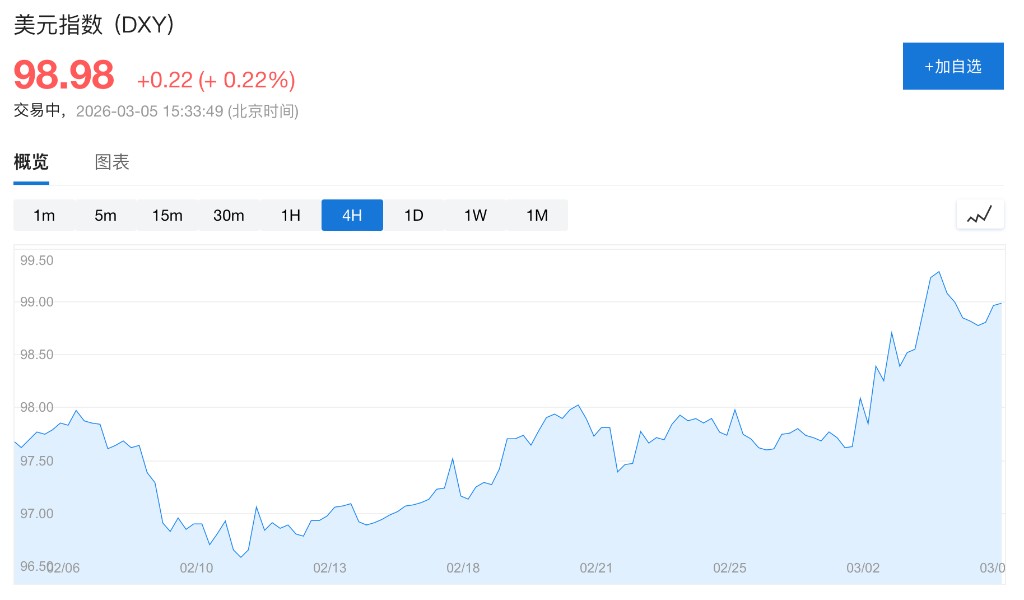Select the 1-minute (1m) timeframe
This screenshot has height=600, width=1024.
coord(44,215)
